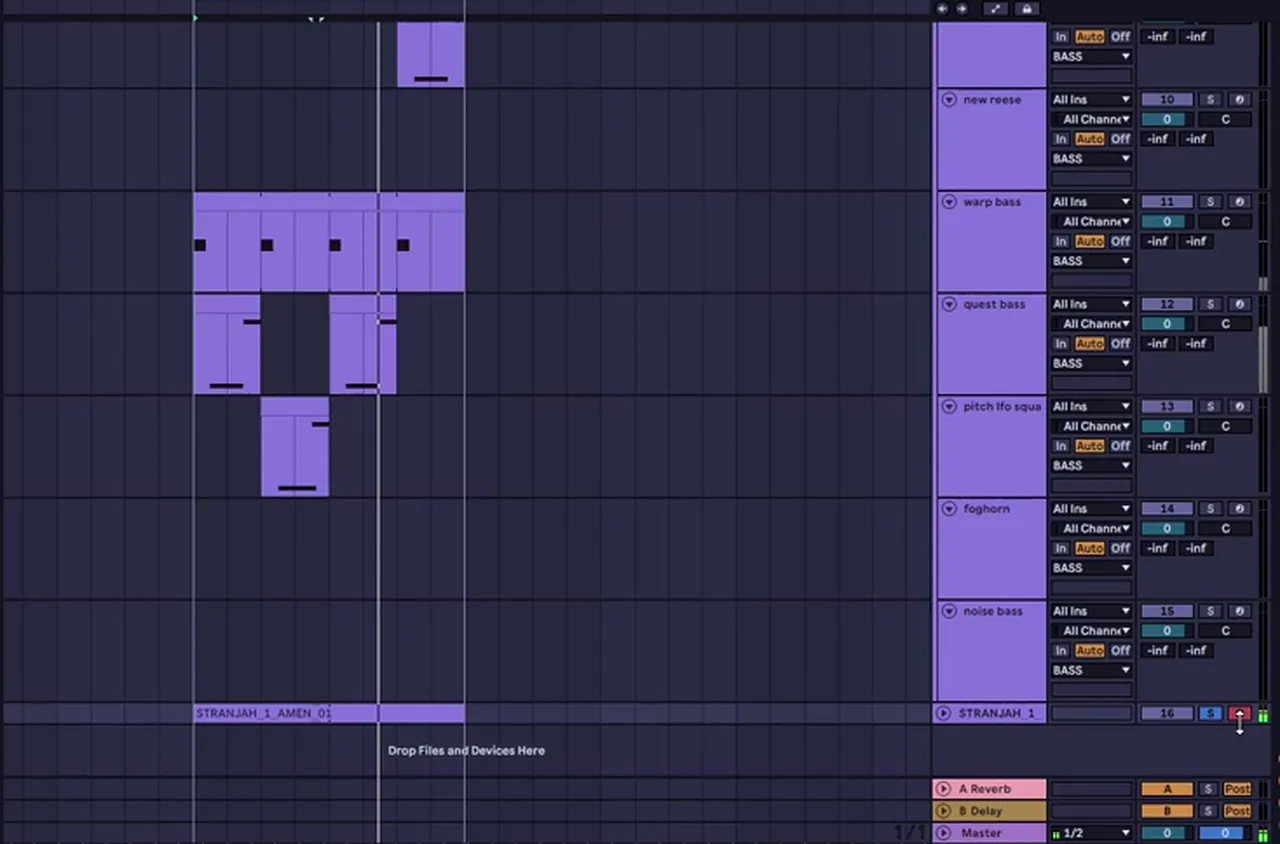
Task: Toggle track activator 12 on quest bass
Action: click(1167, 304)
